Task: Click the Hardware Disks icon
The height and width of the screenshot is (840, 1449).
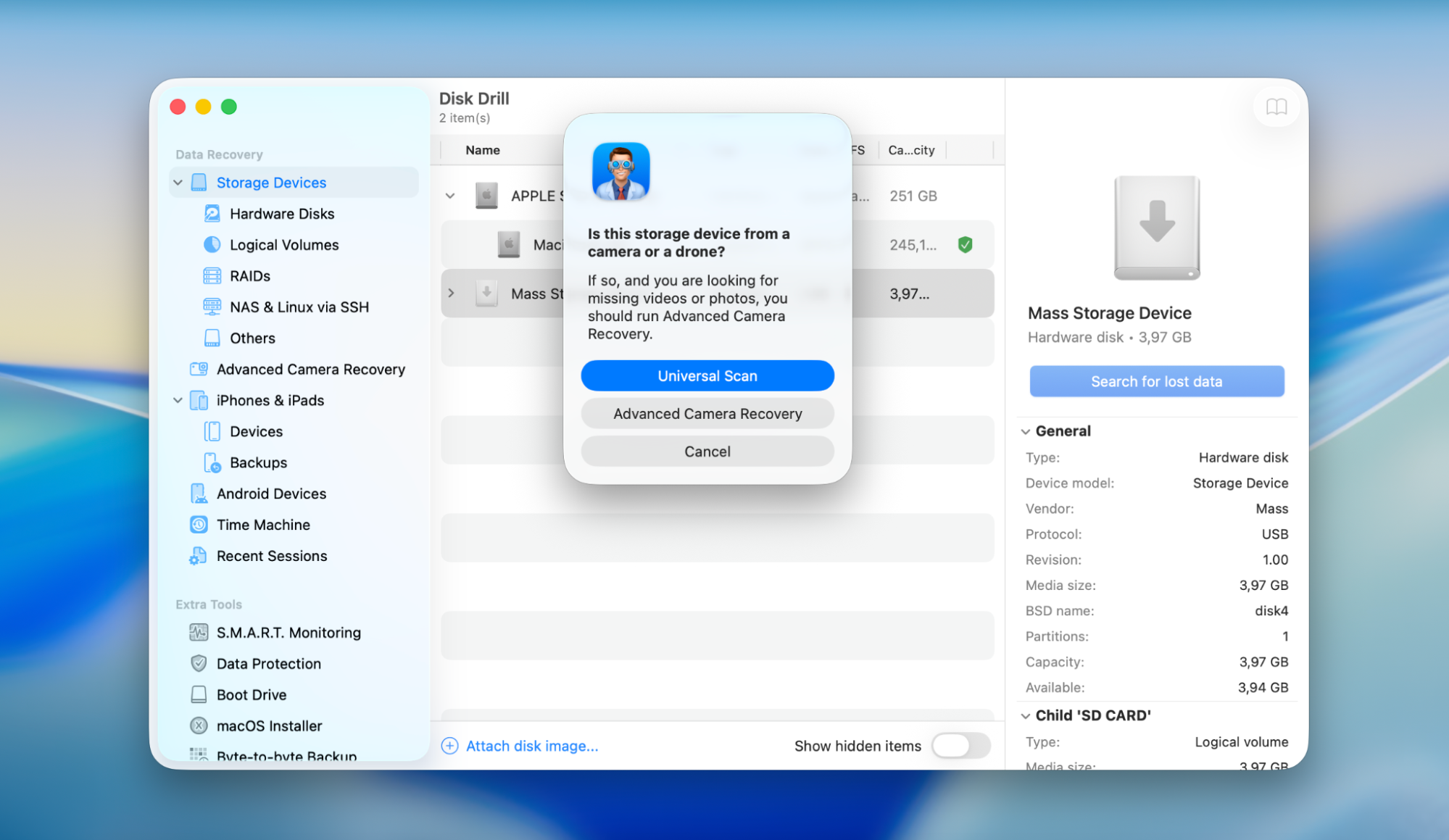Action: click(212, 214)
